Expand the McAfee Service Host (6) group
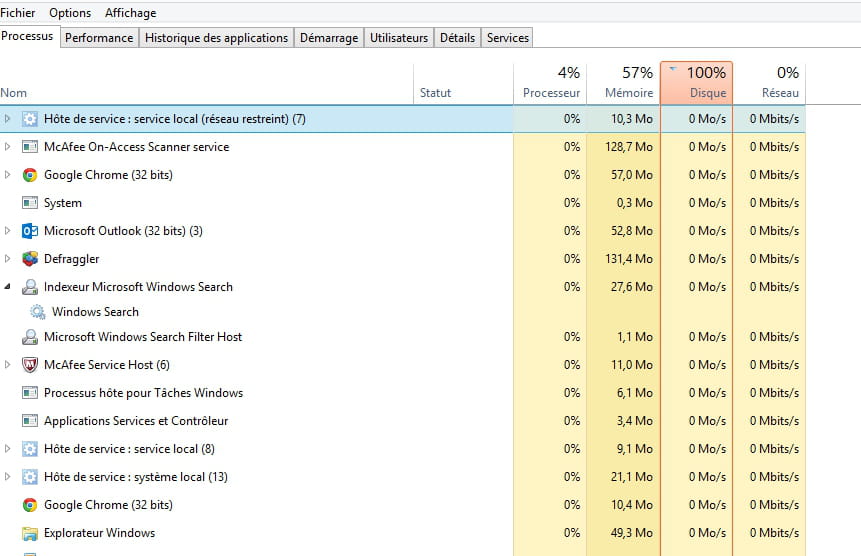The image size is (861, 556). pyautogui.click(x=7, y=364)
